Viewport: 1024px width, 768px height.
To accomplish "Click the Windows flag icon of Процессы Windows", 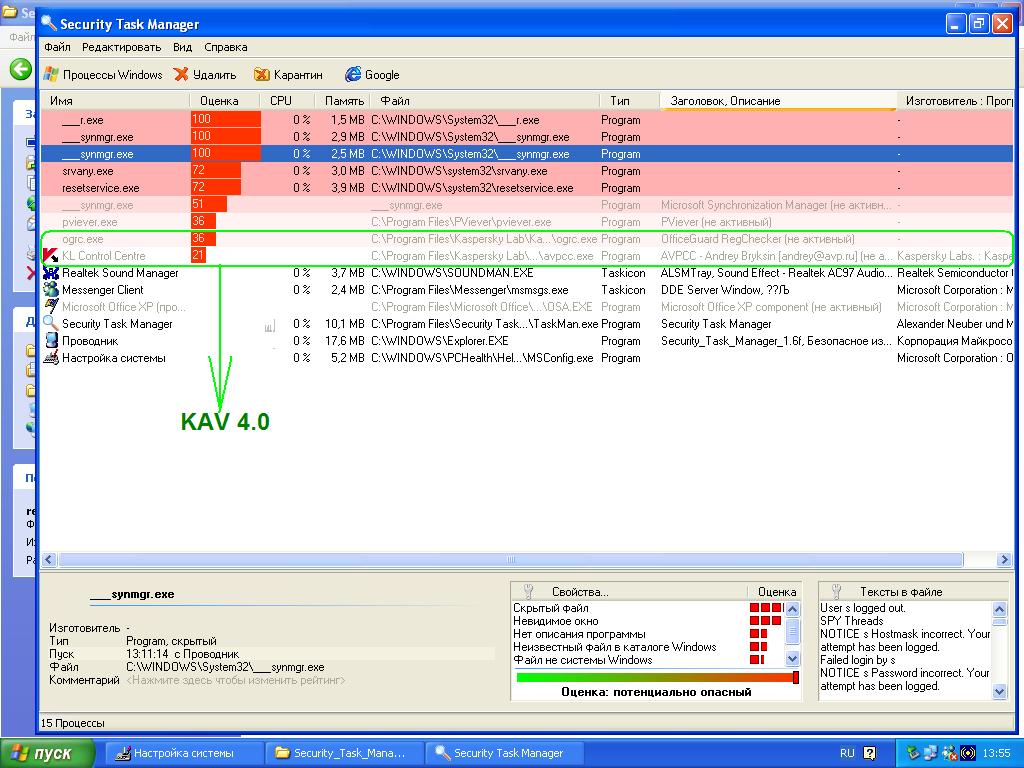I will [x=50, y=74].
